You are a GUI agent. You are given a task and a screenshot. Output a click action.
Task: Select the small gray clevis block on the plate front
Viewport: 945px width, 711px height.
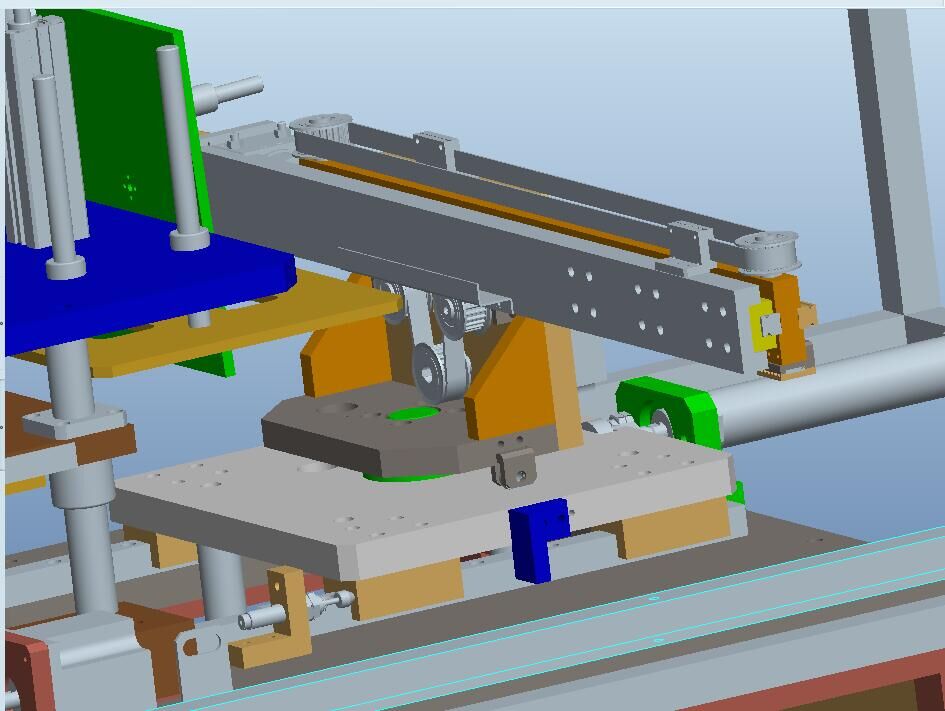click(x=514, y=466)
